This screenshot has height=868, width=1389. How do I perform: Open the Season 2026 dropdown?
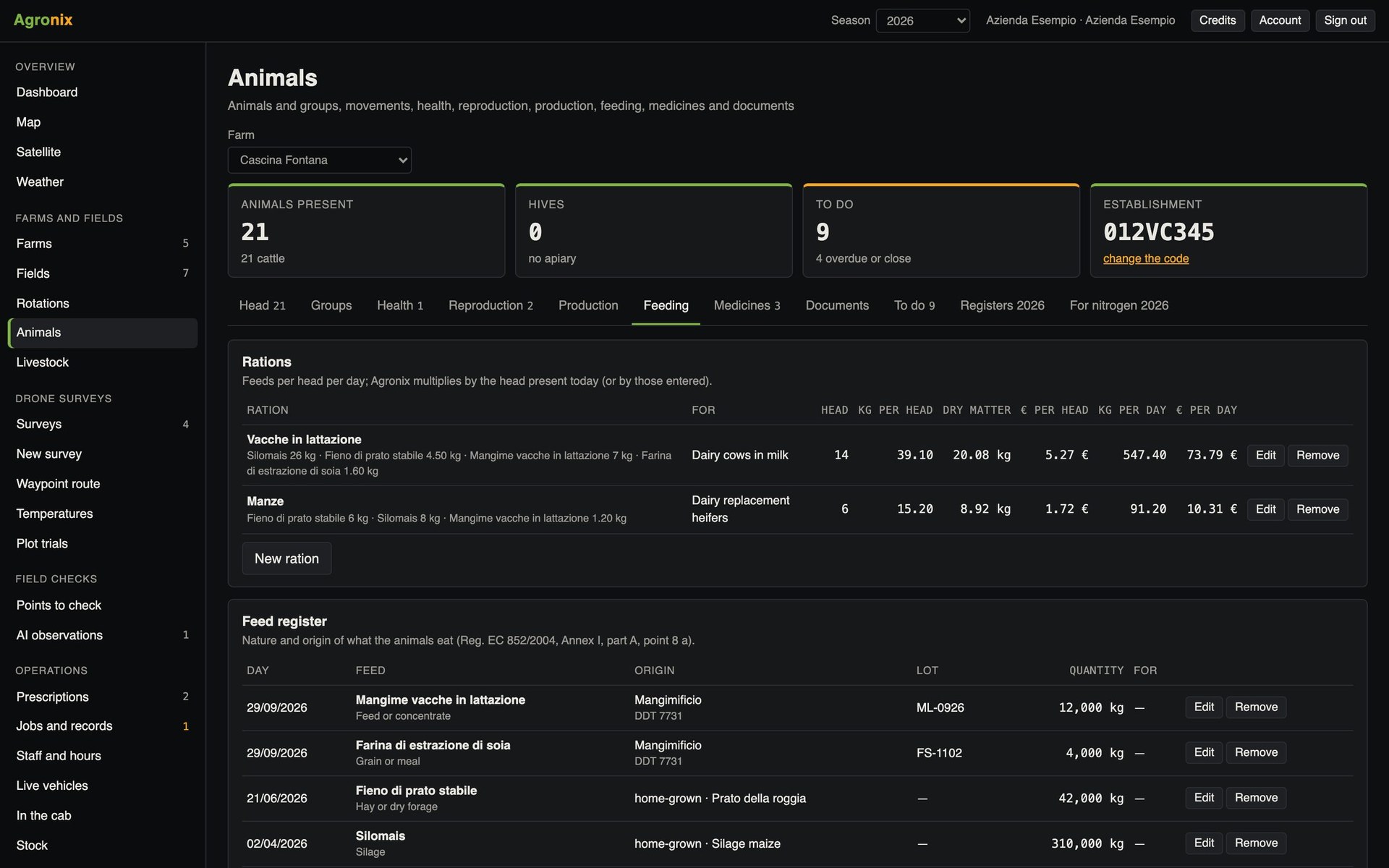[922, 20]
